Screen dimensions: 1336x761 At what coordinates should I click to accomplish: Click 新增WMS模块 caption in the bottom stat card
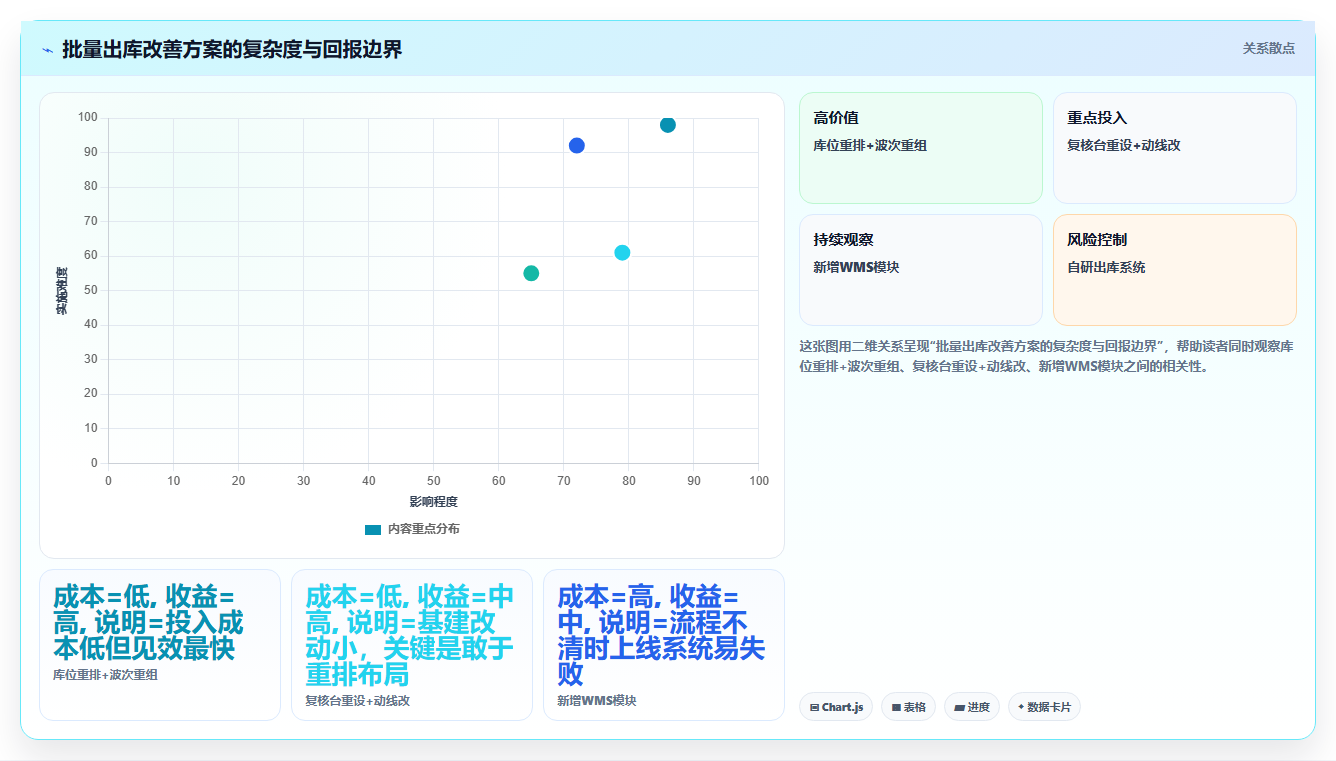click(x=596, y=701)
